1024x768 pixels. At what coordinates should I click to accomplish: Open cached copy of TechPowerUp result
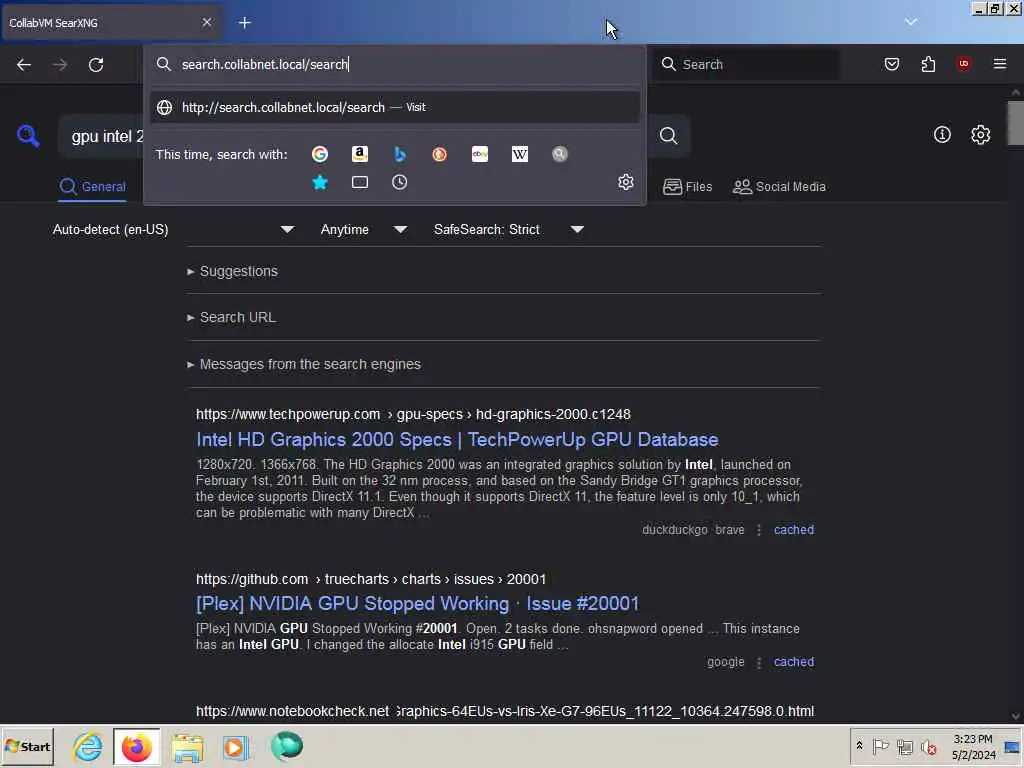point(793,530)
